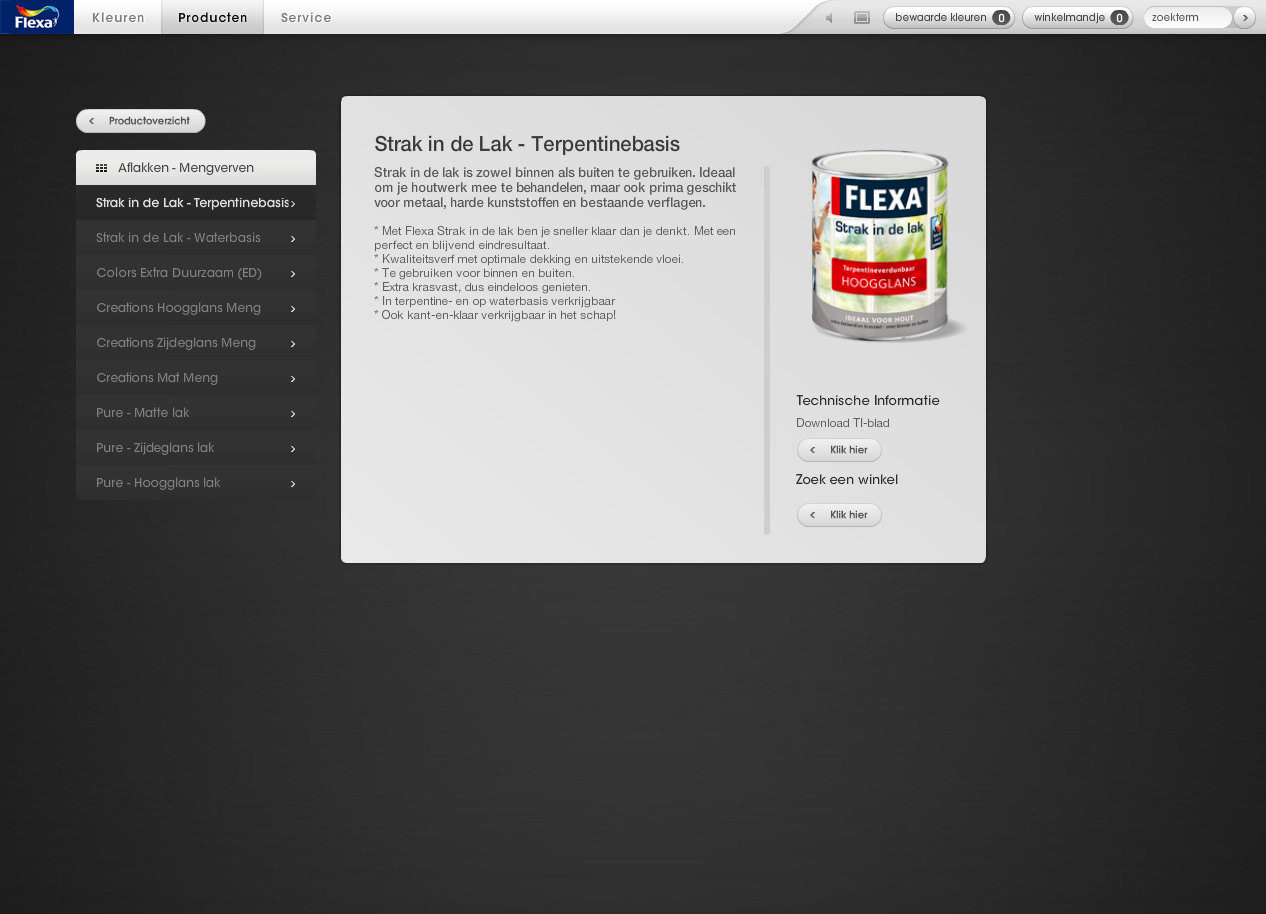The height and width of the screenshot is (914, 1266).
Task: Click the product title heading in main panel
Action: click(527, 144)
